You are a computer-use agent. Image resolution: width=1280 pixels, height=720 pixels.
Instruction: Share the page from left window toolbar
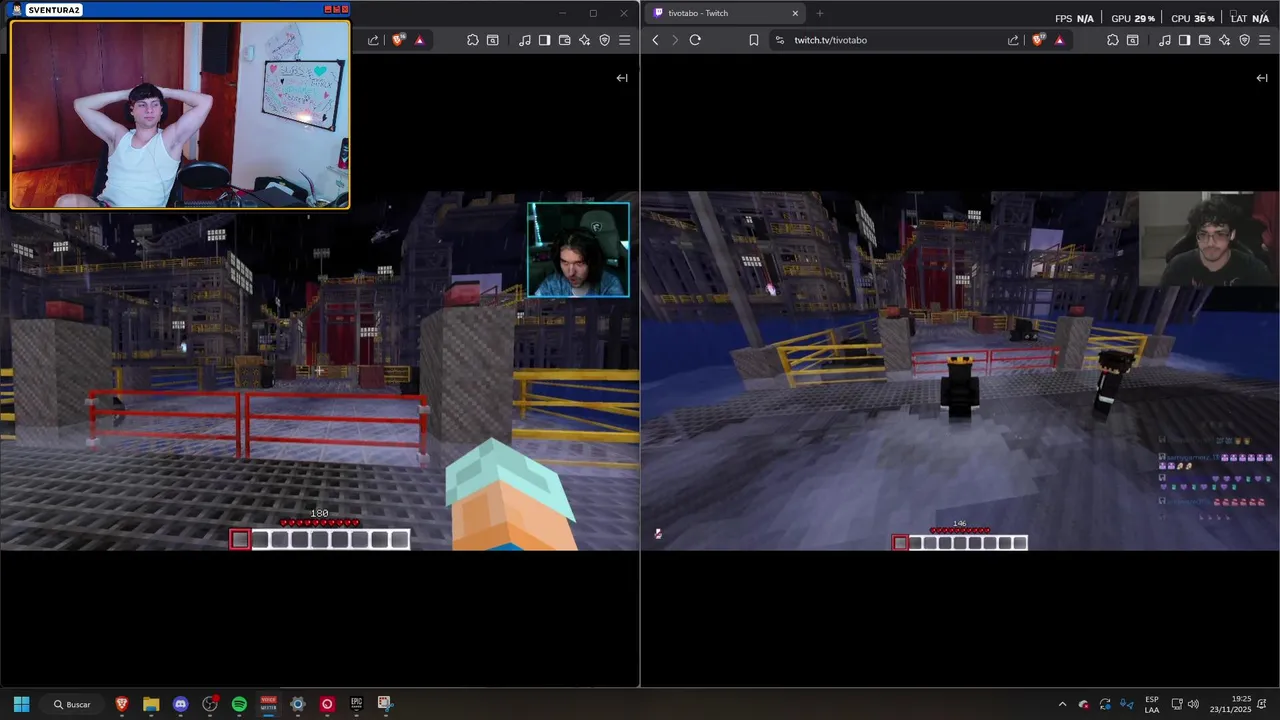coord(373,40)
